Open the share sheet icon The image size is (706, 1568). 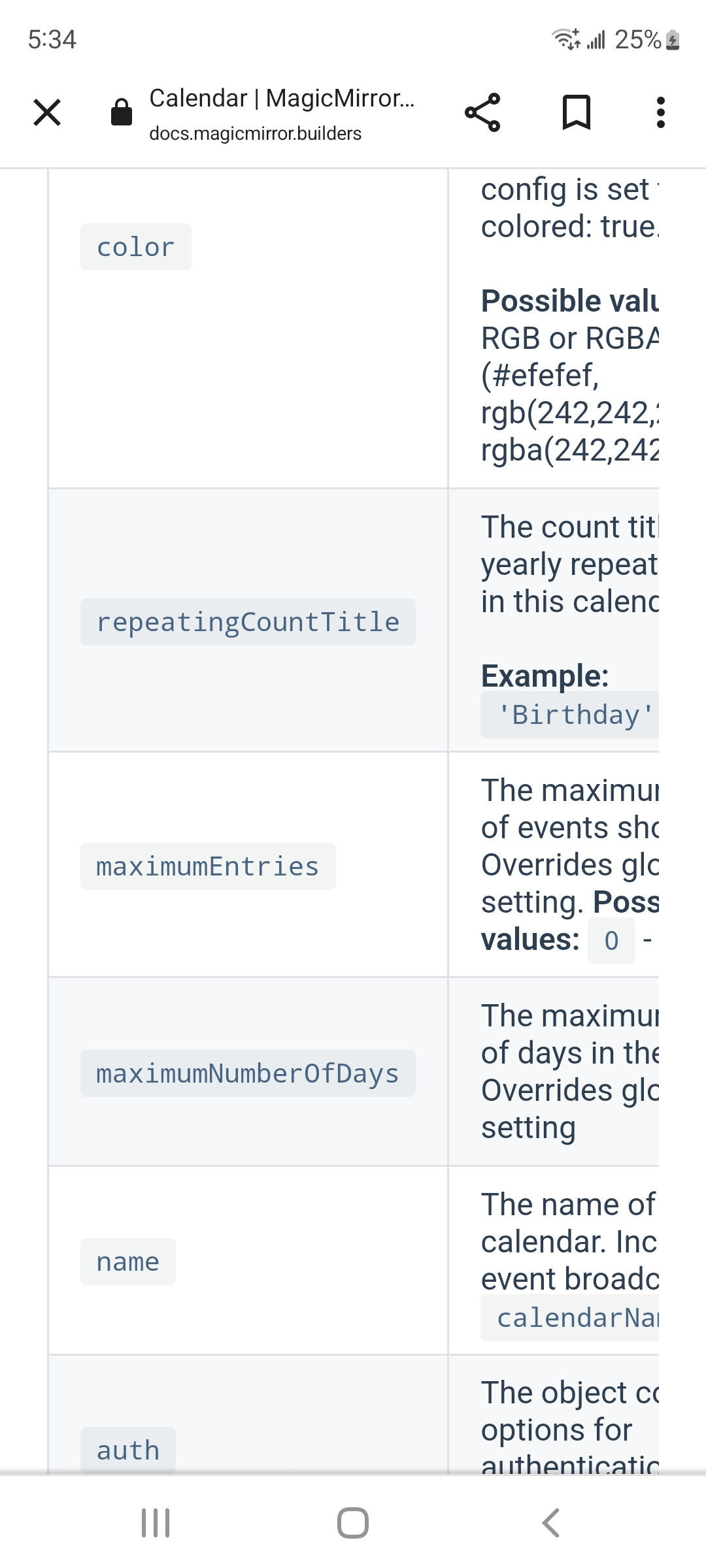click(x=484, y=112)
